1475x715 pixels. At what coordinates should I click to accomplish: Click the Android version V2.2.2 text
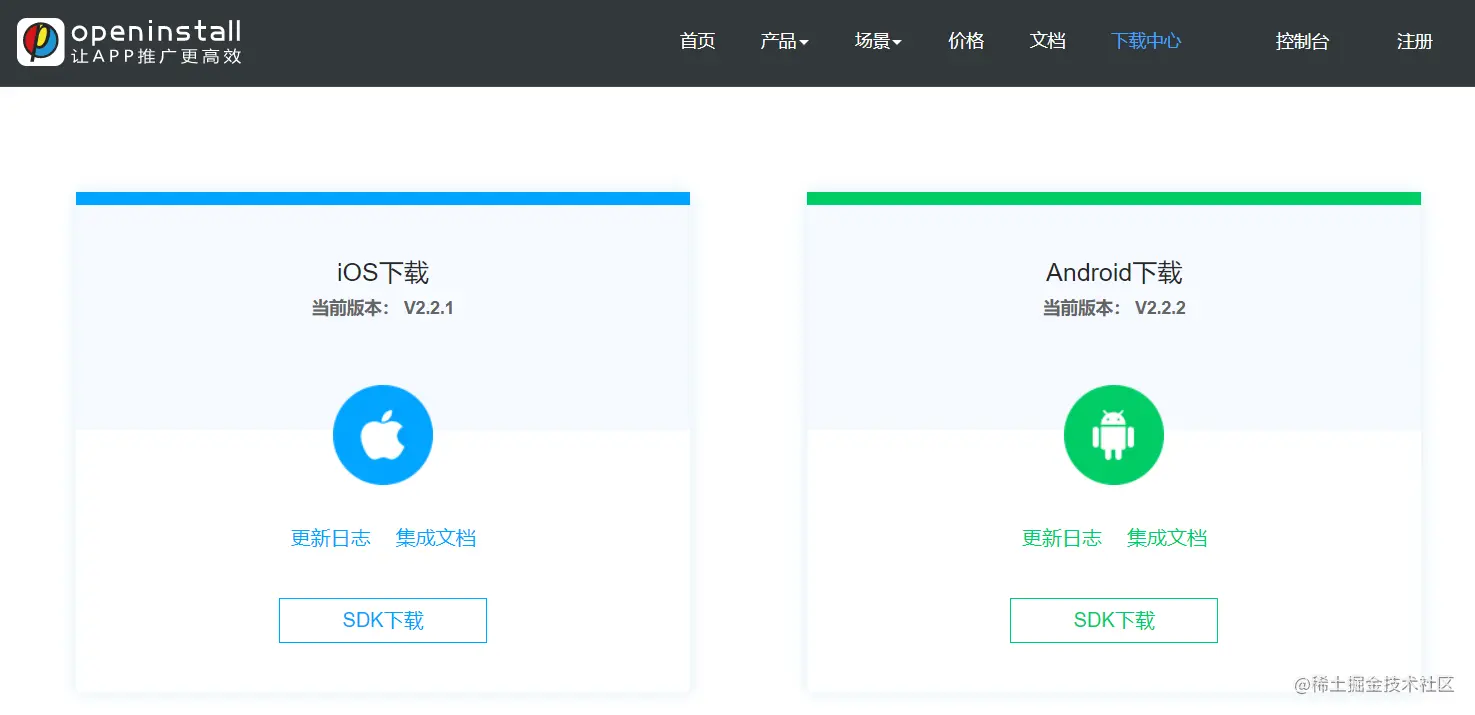pyautogui.click(x=1160, y=308)
